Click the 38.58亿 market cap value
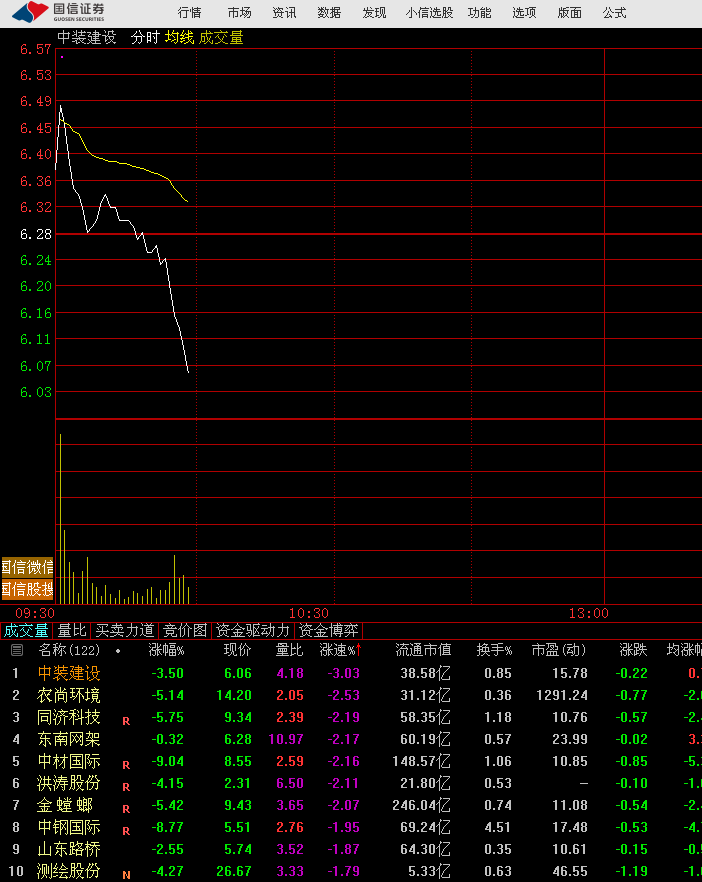The width and height of the screenshot is (702, 882). point(425,673)
